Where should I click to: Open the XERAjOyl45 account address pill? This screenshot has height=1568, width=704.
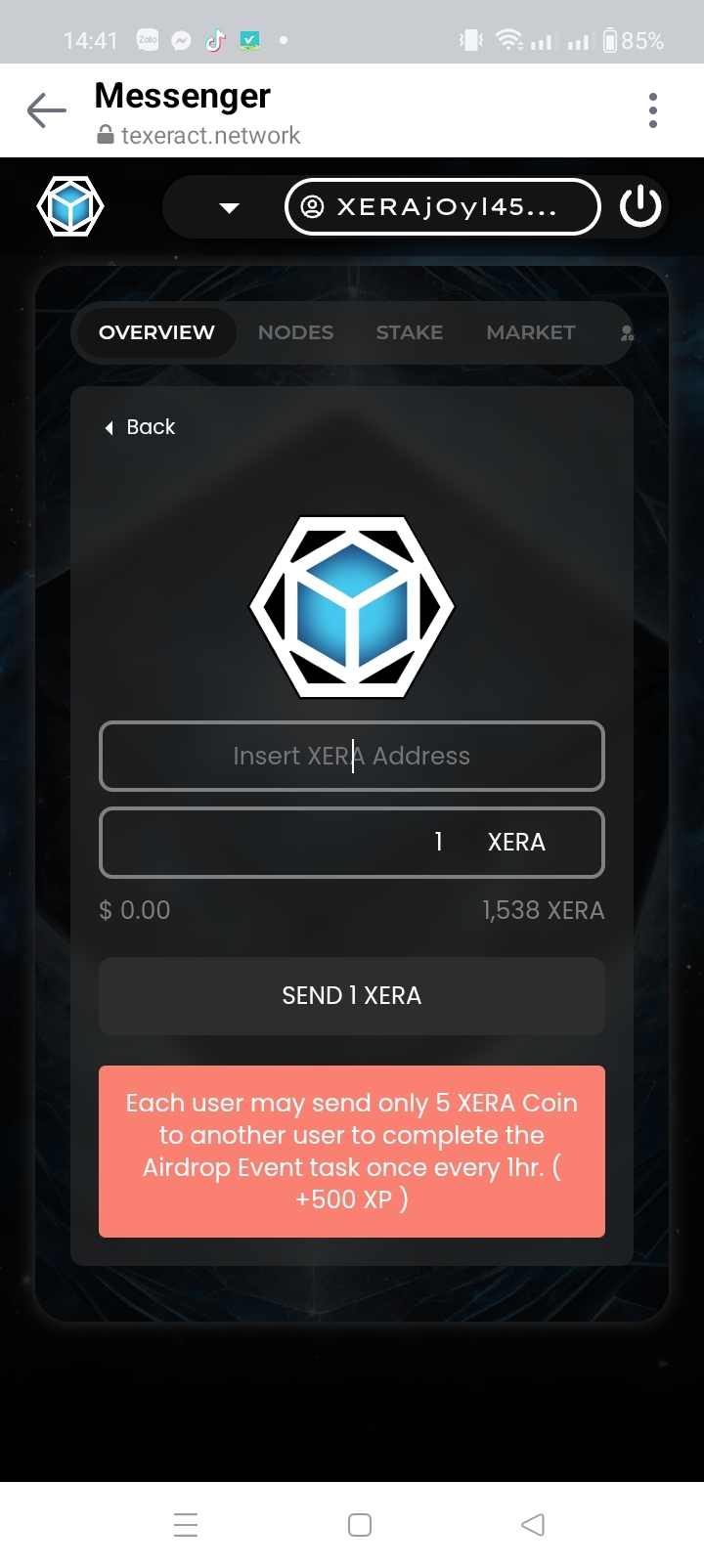pos(443,207)
